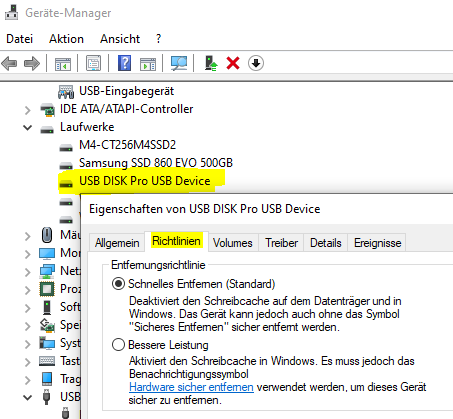Click the USB DISK Pro drive icon

66,183
